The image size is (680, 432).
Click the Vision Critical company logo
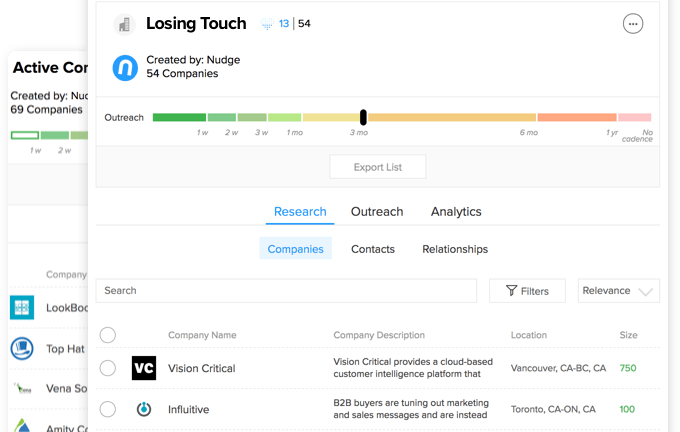pyautogui.click(x=144, y=368)
